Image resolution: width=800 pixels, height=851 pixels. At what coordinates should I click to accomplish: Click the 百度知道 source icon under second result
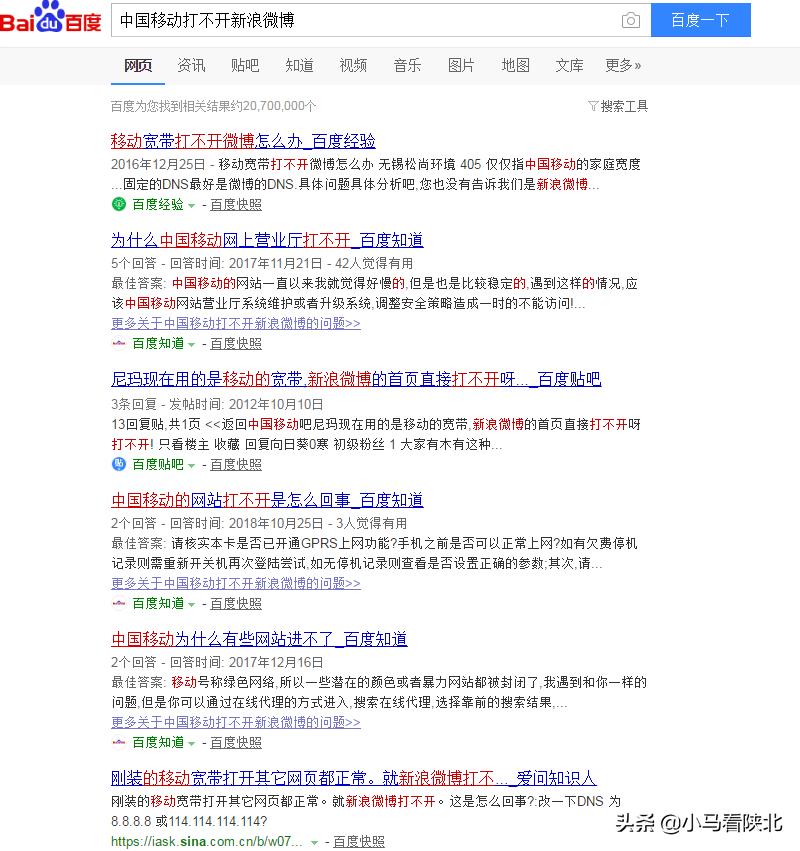[x=119, y=343]
